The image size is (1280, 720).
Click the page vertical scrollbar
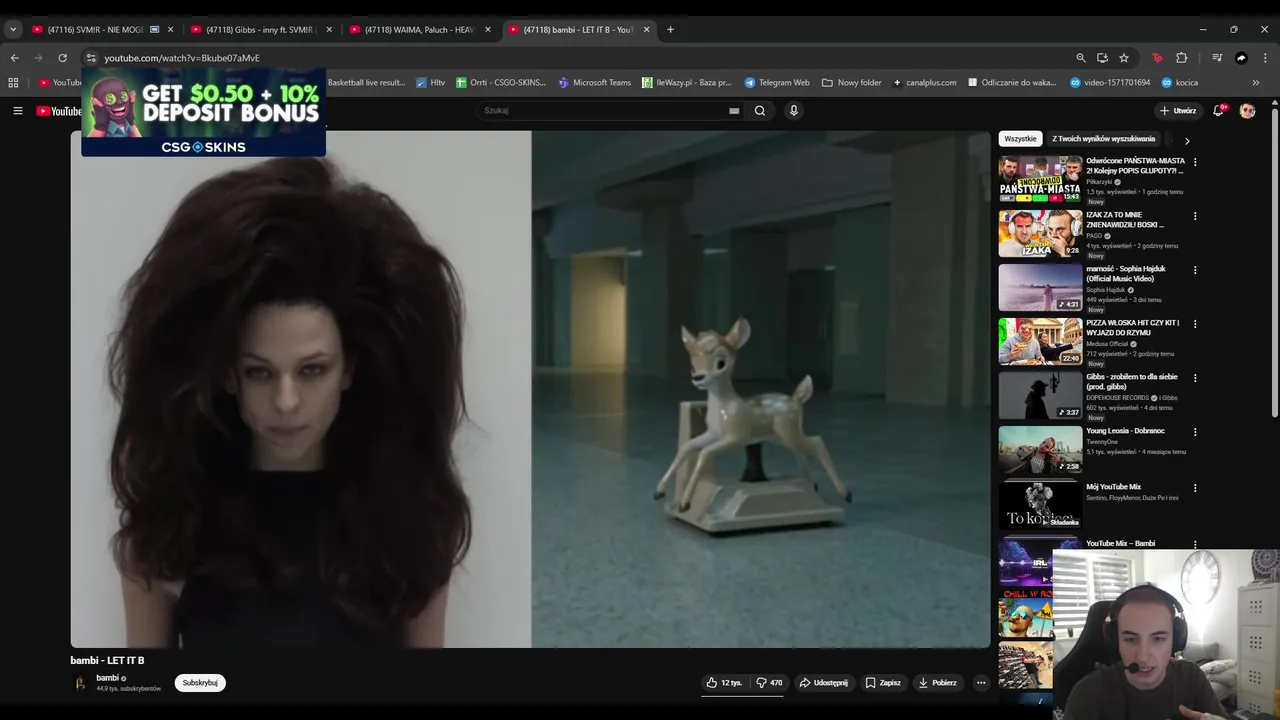point(1274,260)
